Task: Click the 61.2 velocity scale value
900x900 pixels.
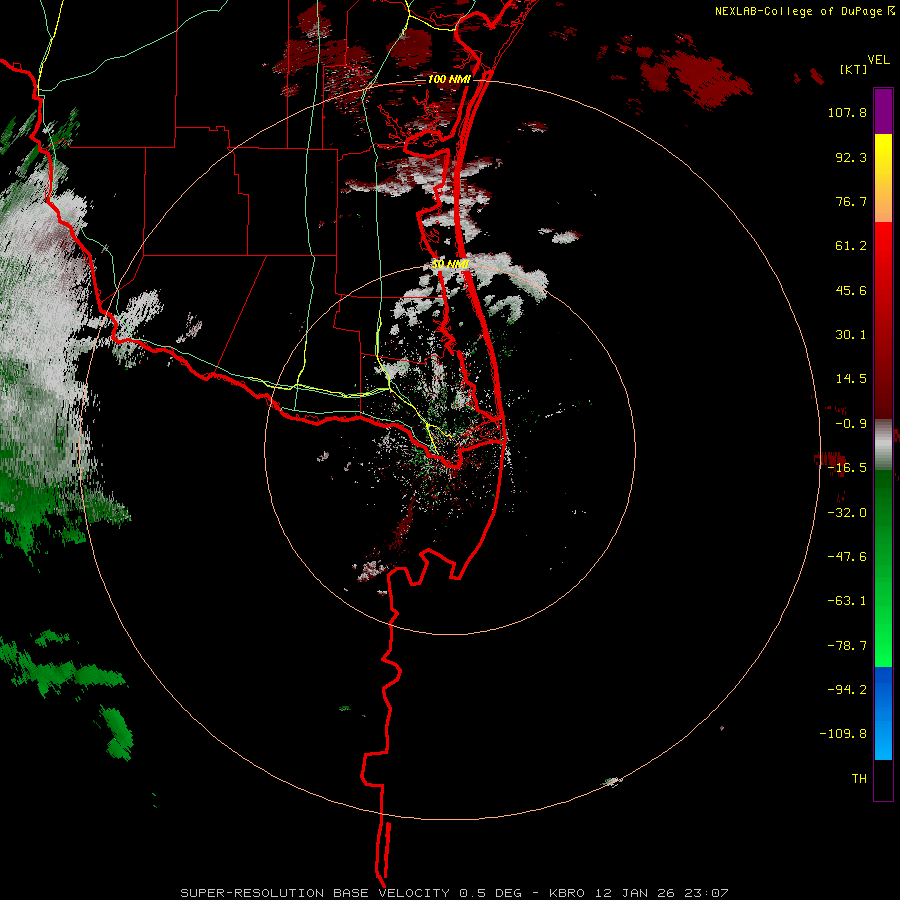Action: [851, 246]
